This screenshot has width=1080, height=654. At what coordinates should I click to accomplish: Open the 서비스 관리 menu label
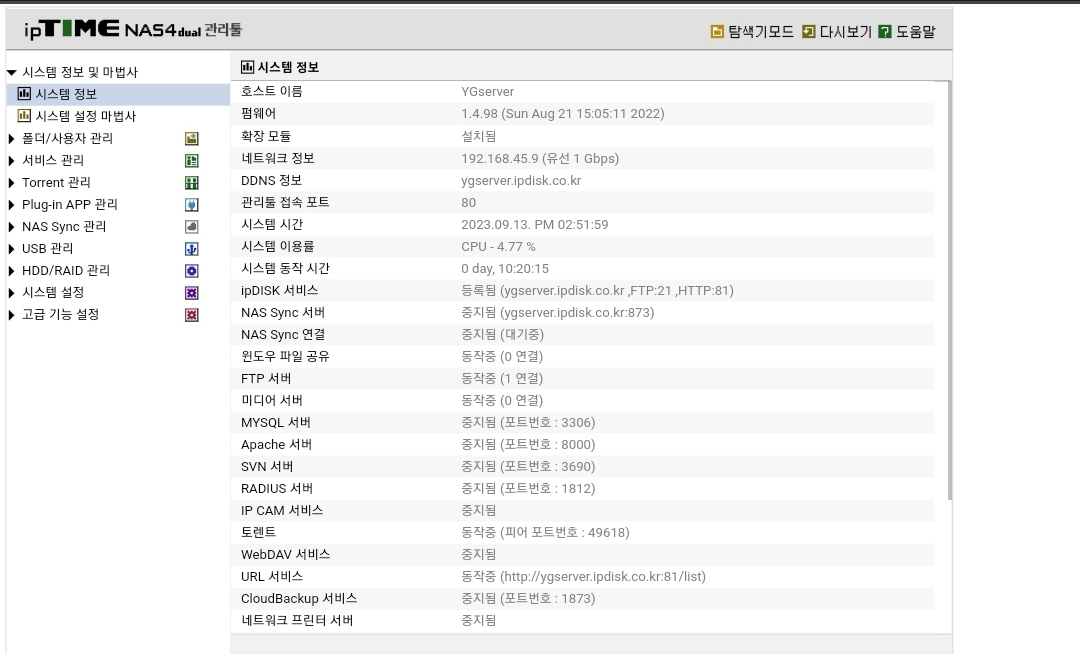[53, 160]
